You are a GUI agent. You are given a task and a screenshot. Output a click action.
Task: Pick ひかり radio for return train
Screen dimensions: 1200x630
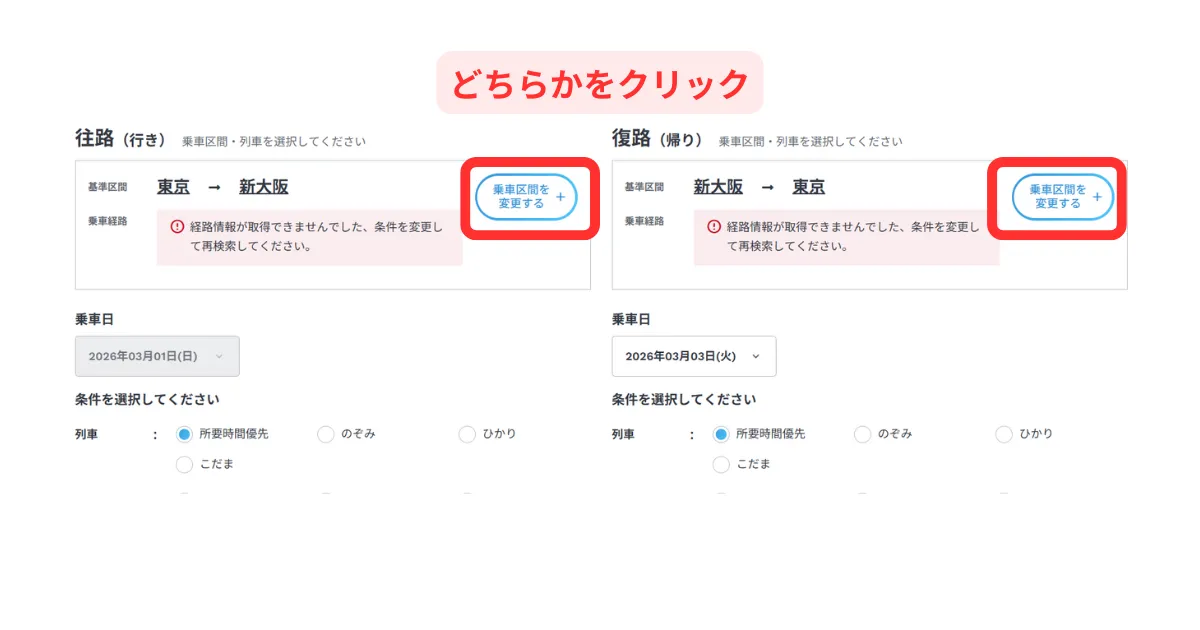pyautogui.click(x=1004, y=434)
